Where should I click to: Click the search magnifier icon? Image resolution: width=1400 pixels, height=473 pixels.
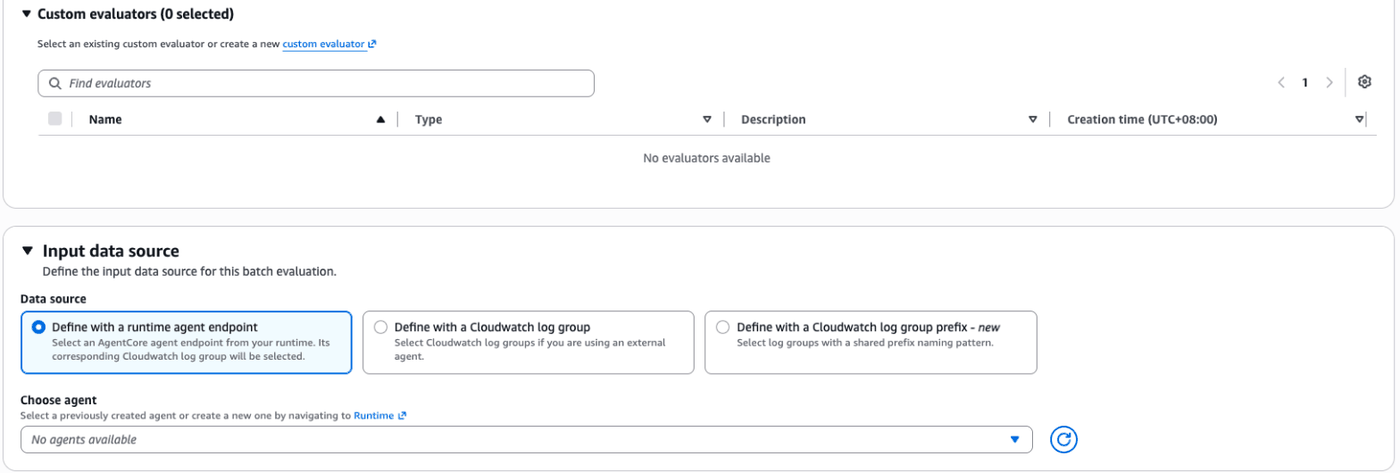(55, 83)
